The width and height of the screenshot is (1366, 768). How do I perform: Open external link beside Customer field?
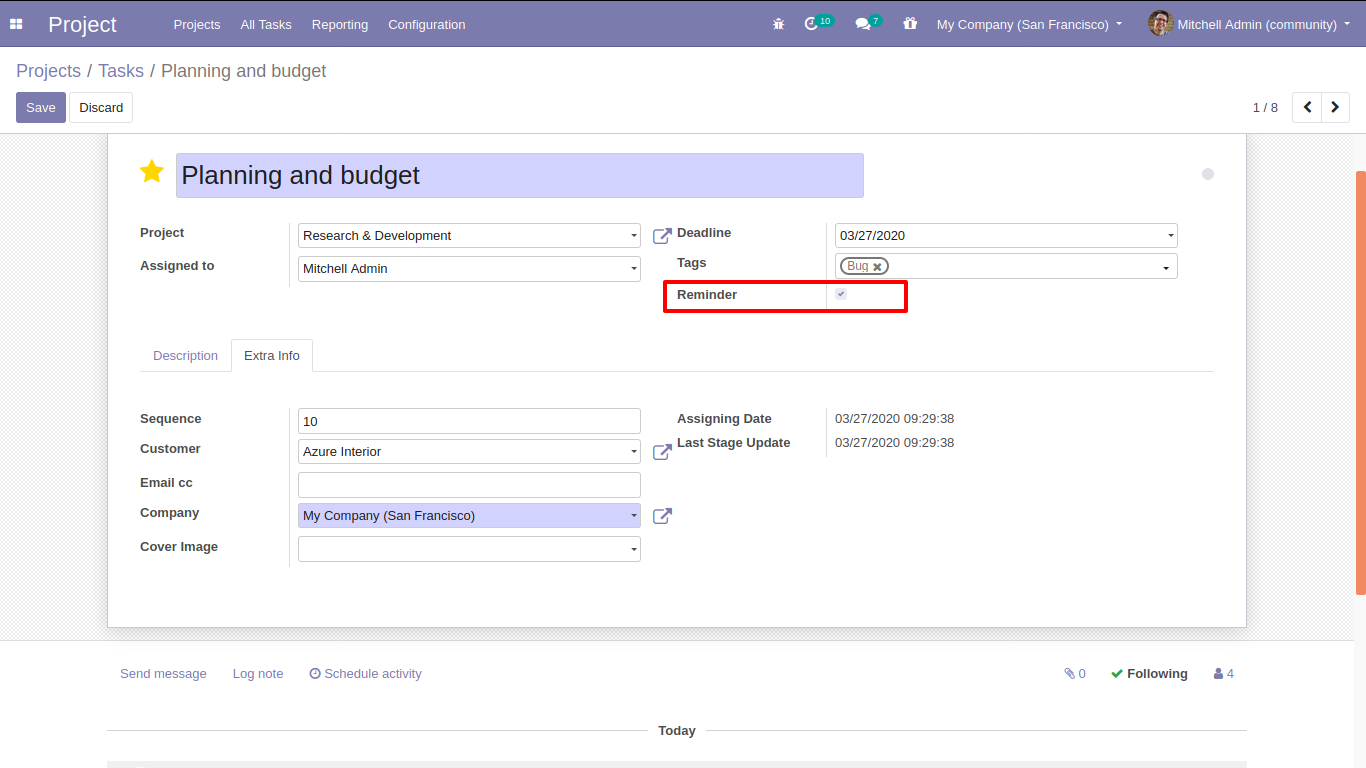[662, 452]
